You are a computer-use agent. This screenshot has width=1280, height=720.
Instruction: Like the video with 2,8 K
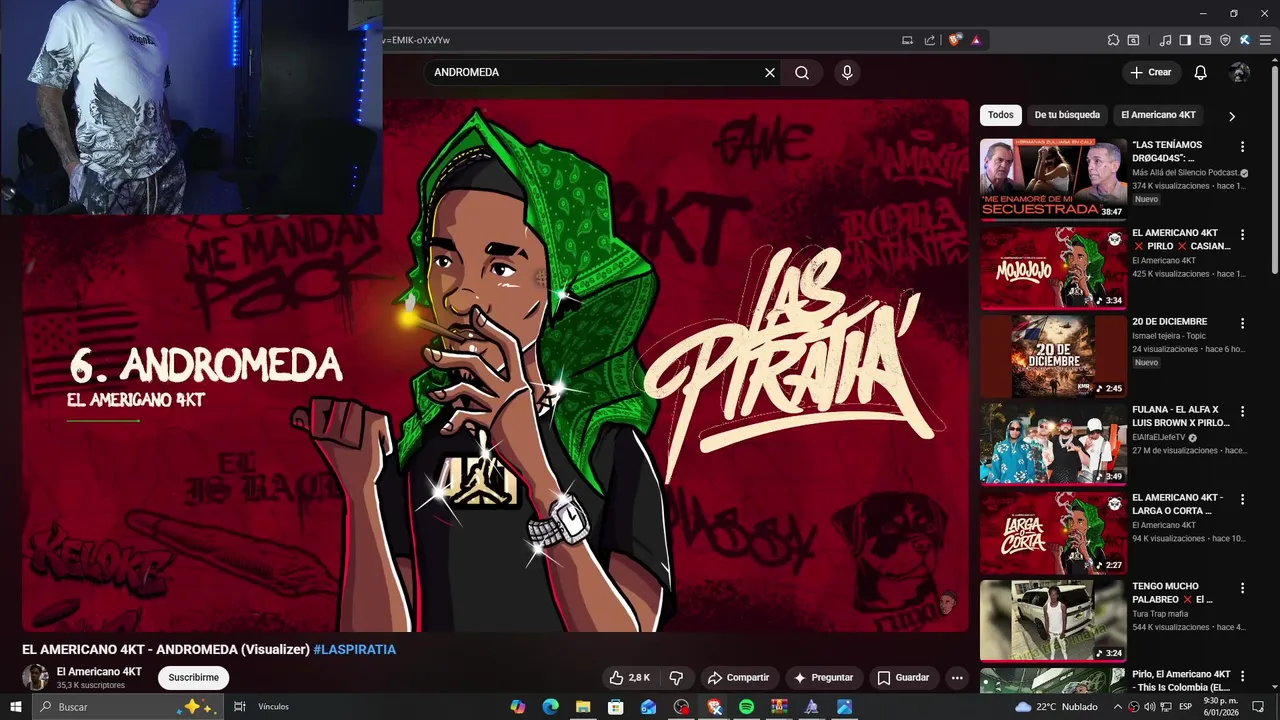[630, 678]
